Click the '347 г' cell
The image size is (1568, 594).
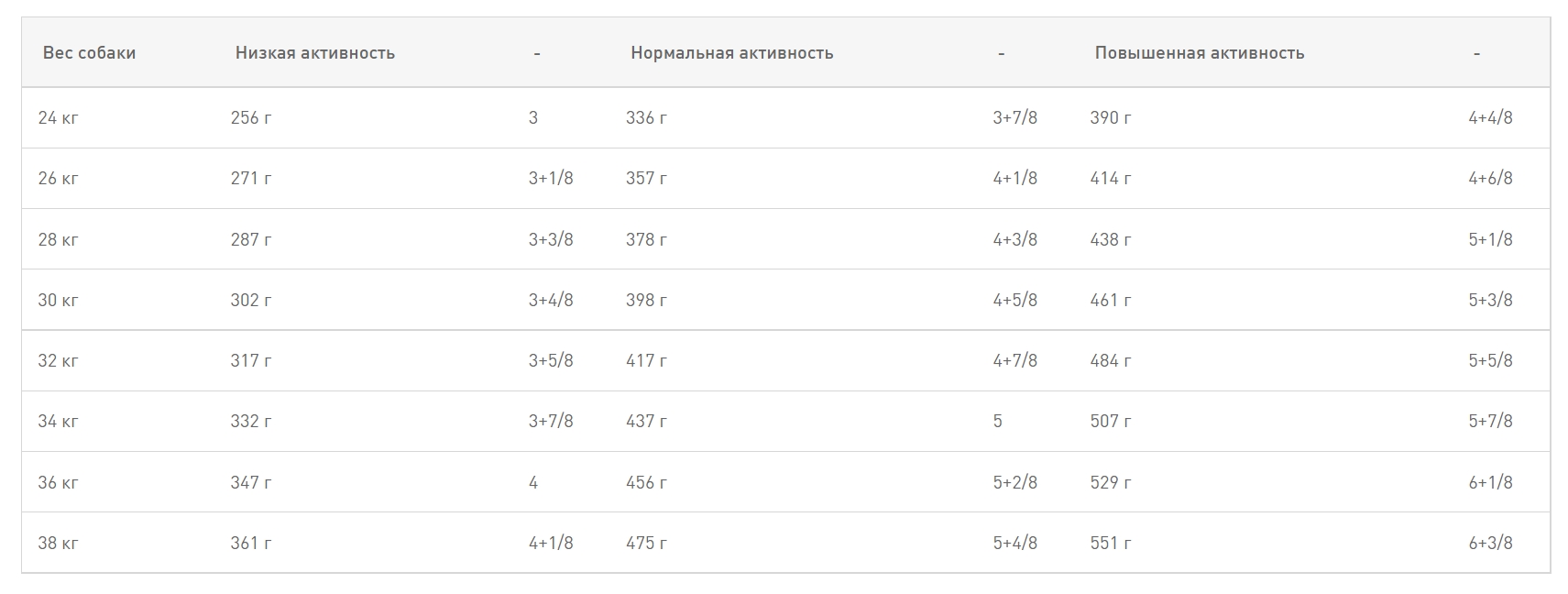251,482
